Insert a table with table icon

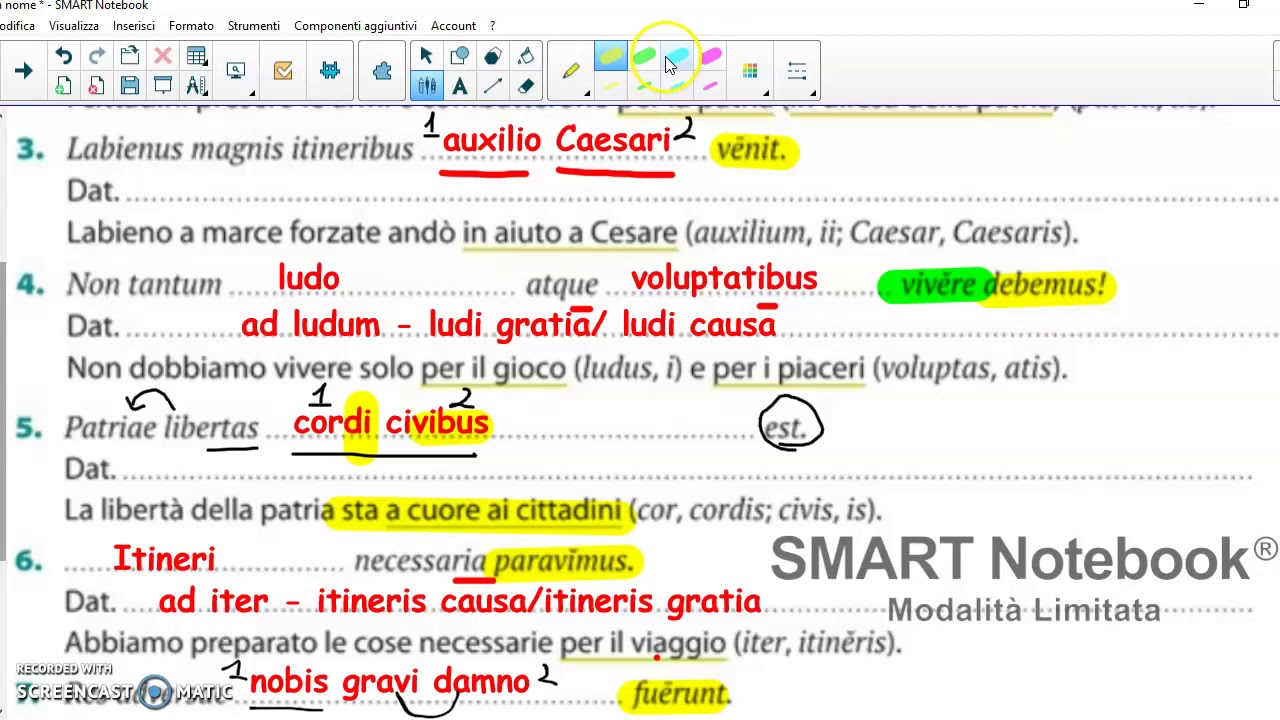pyautogui.click(x=196, y=56)
